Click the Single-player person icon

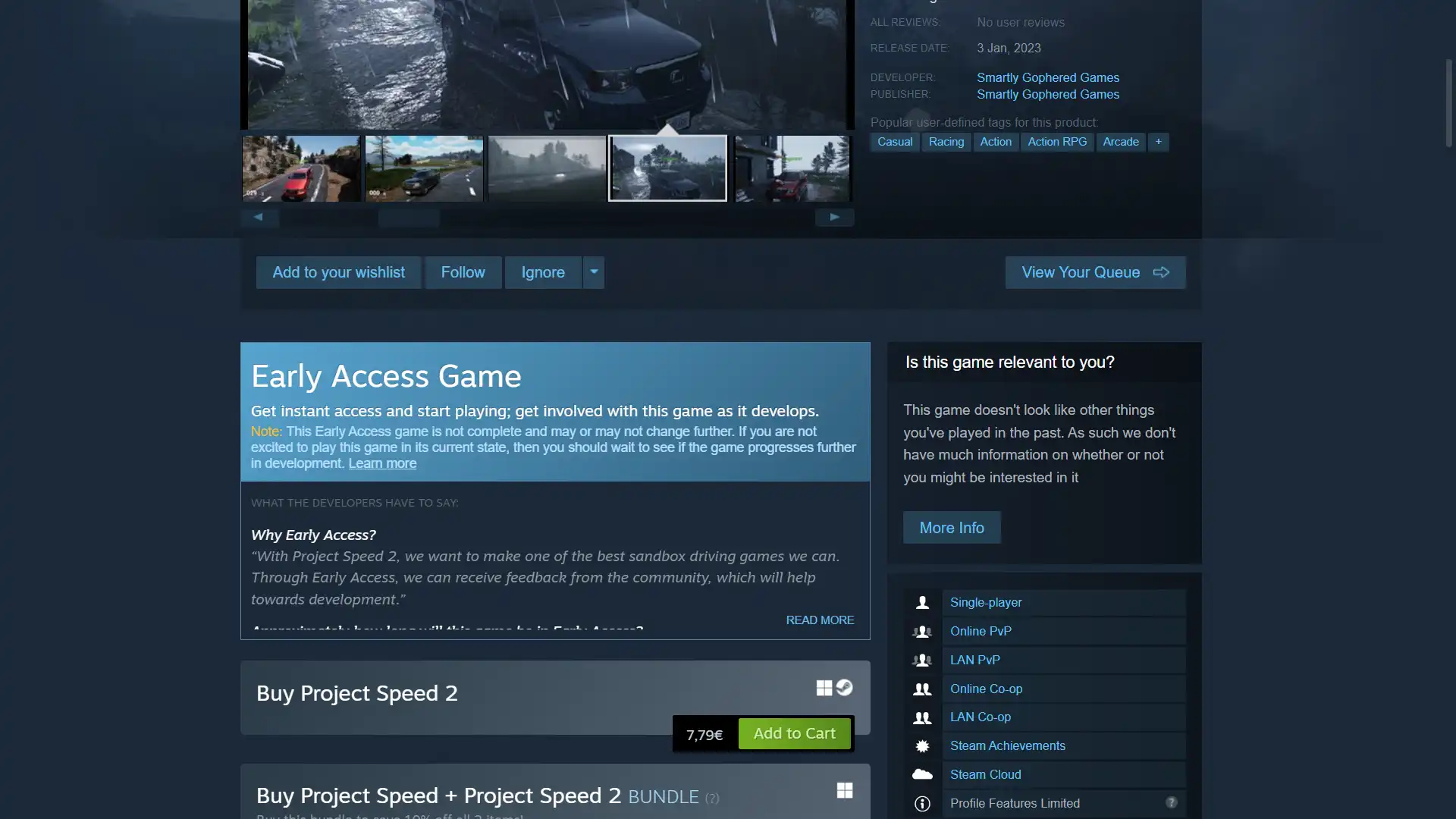pos(922,603)
